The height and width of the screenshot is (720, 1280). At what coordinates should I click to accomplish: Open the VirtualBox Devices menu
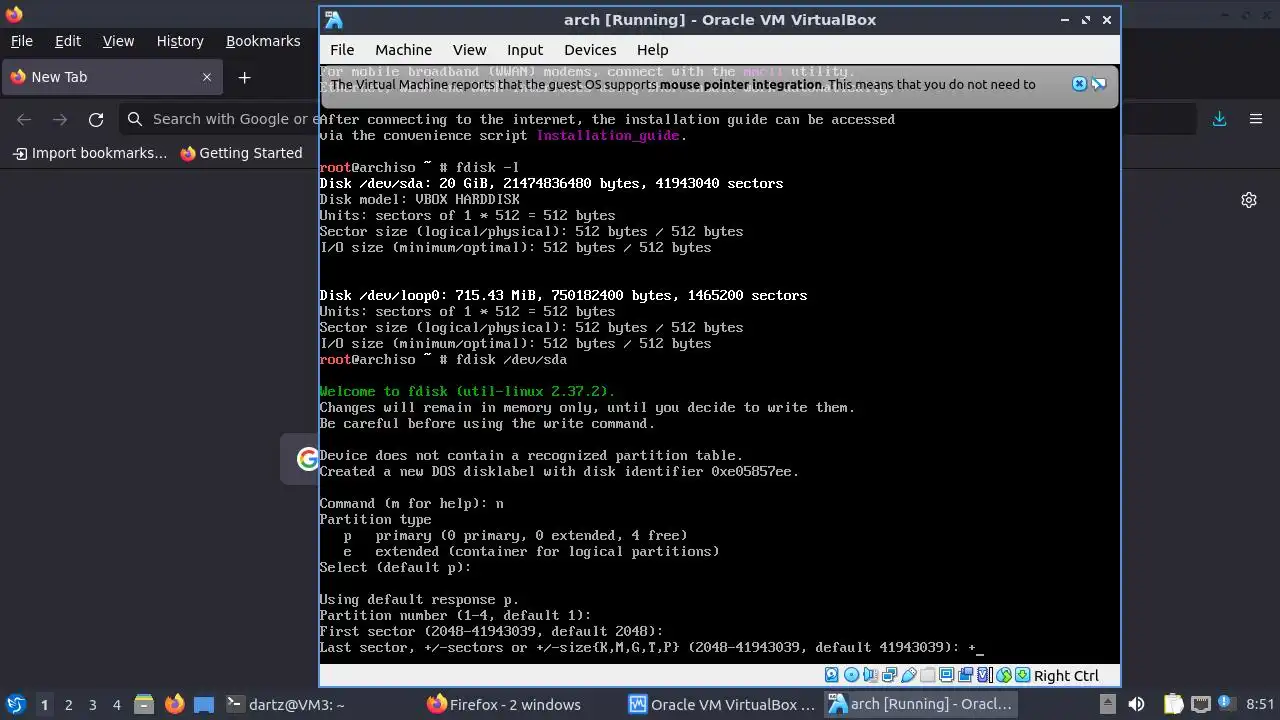point(590,50)
